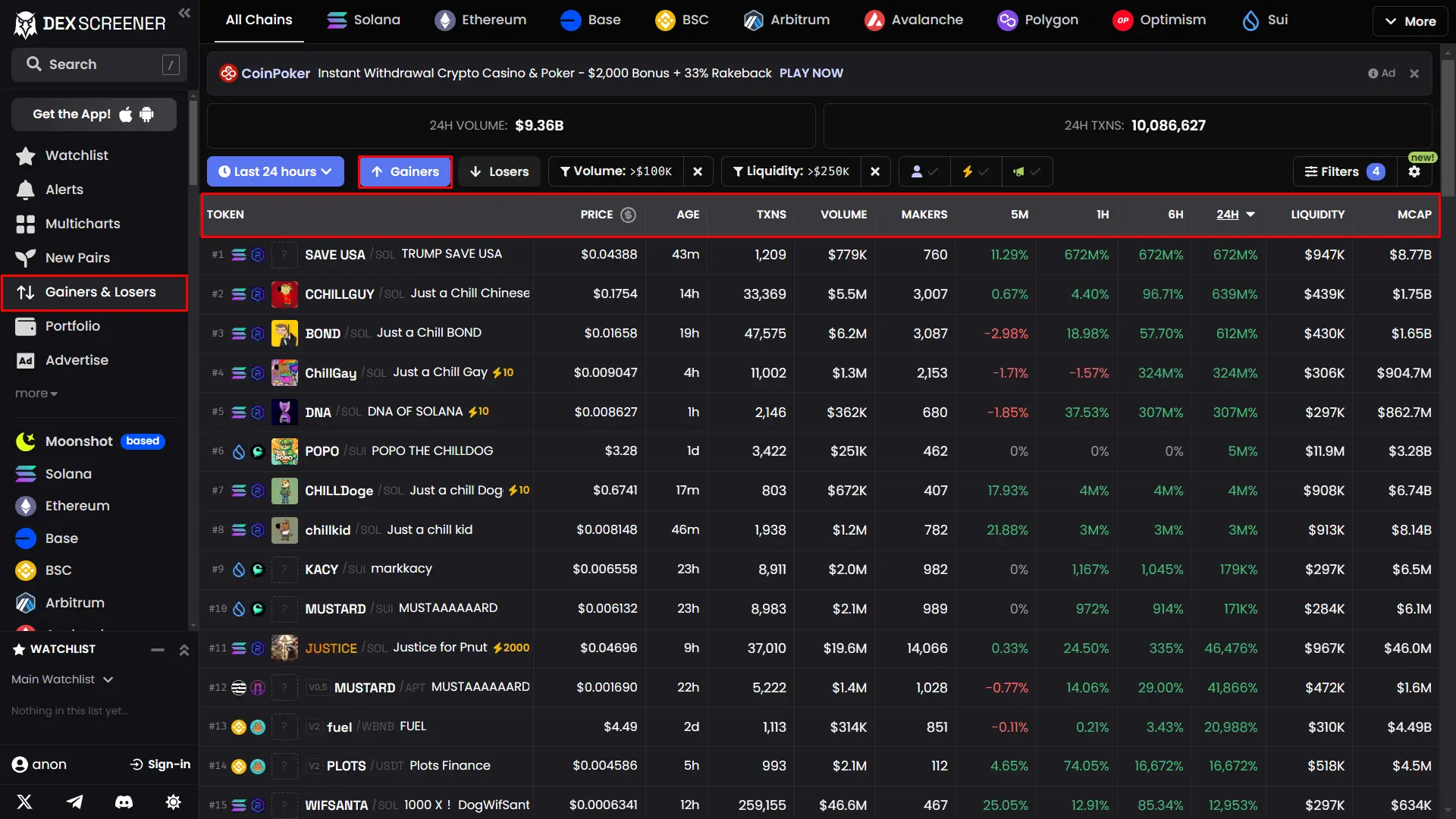The height and width of the screenshot is (819, 1456).
Task: Open WIFSANTA token row
Action: (x=820, y=805)
